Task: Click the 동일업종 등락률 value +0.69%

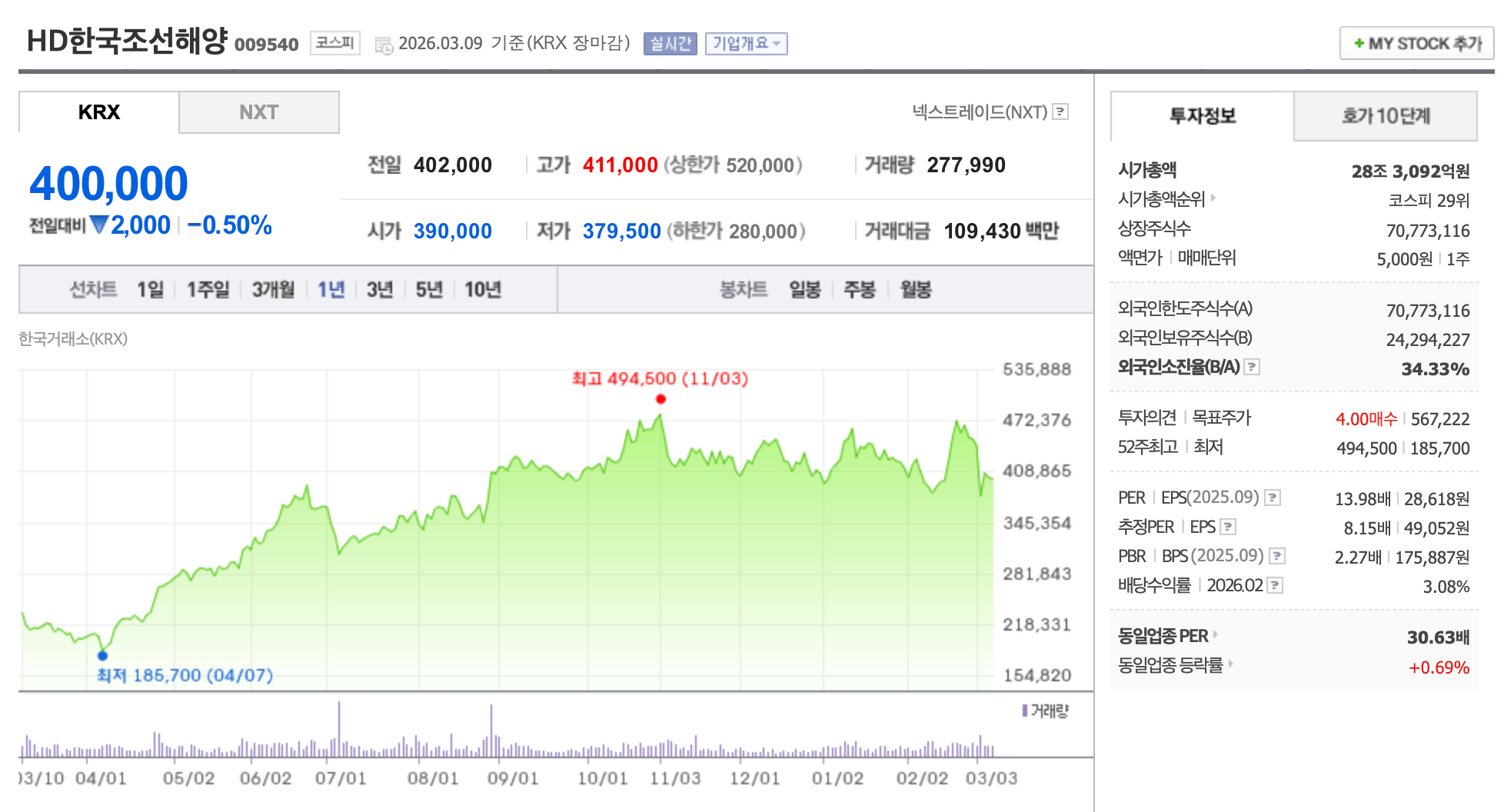Action: tap(1439, 667)
